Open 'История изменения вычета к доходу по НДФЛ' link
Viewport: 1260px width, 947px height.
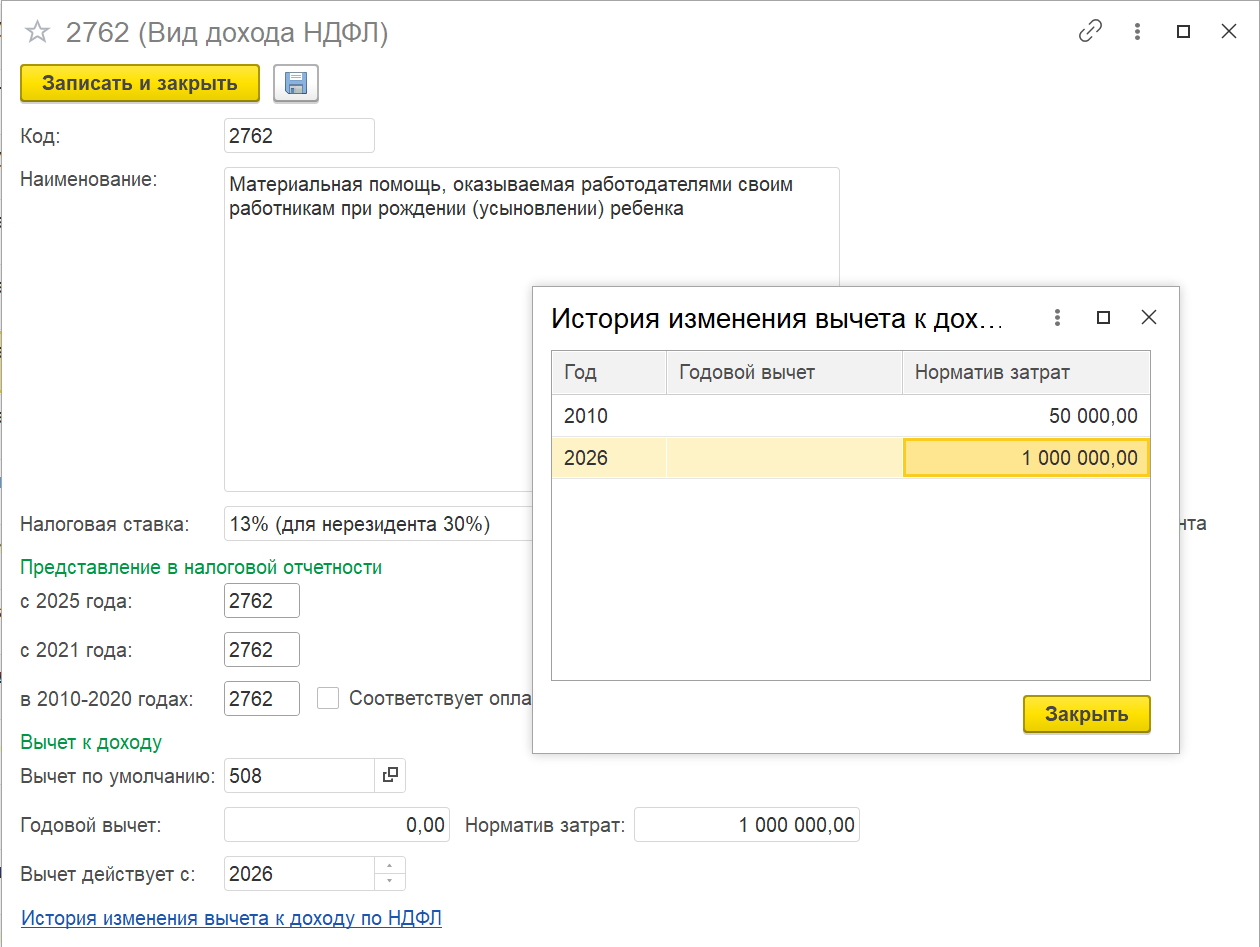pyautogui.click(x=231, y=918)
